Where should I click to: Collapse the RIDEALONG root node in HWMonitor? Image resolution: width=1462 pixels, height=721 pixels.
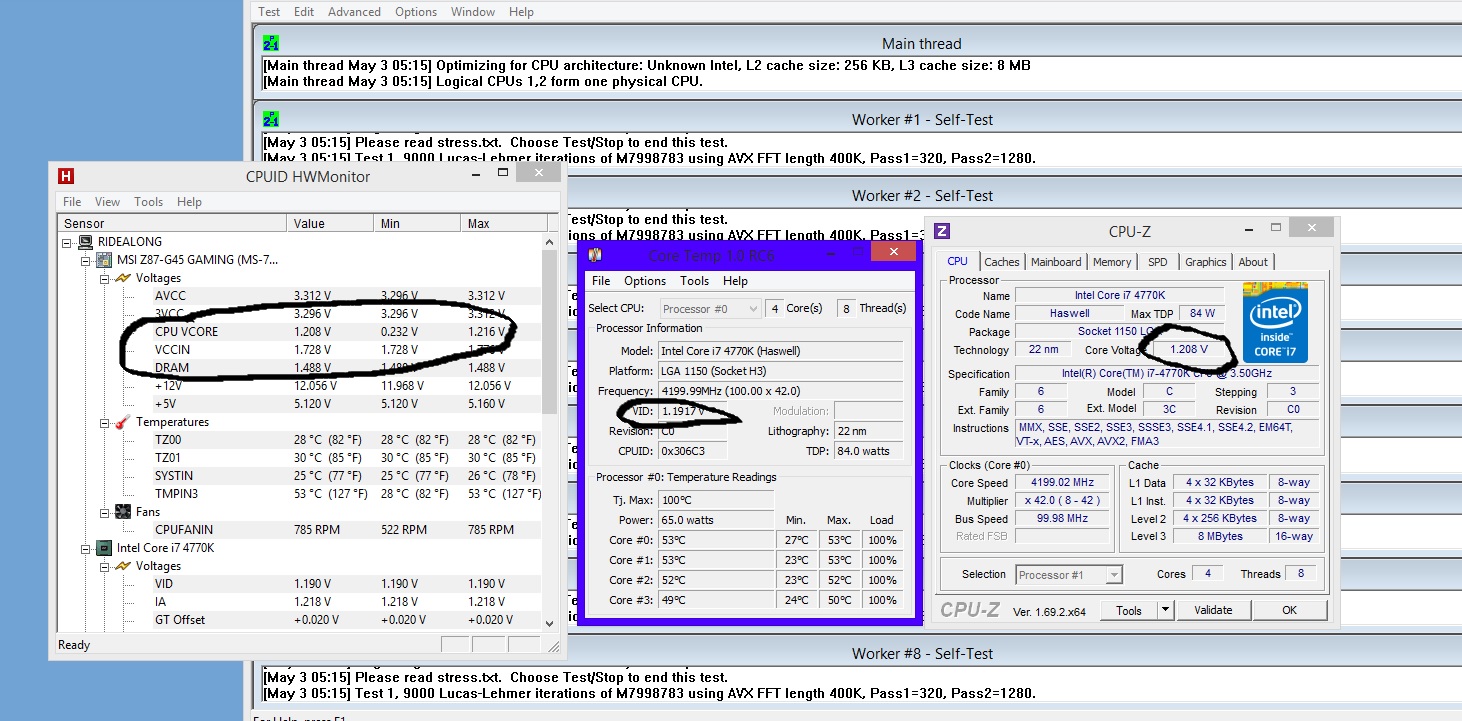(66, 242)
